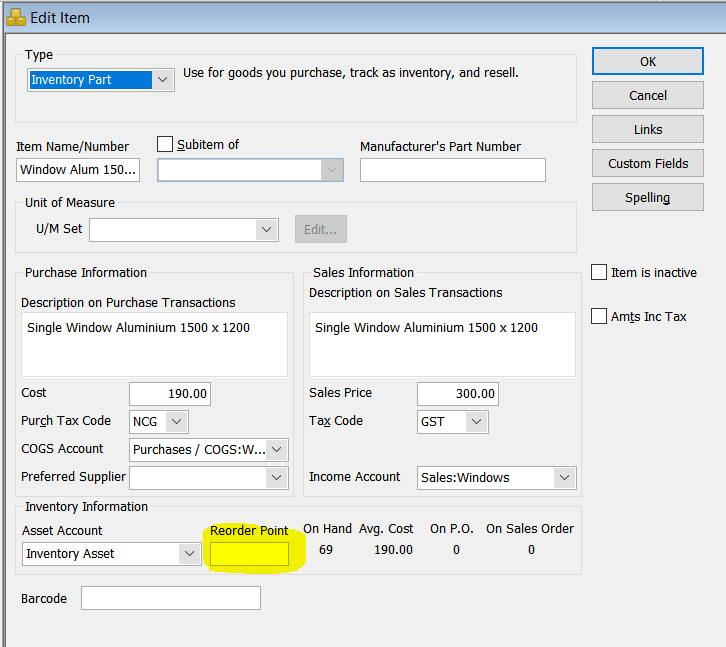Screen dimensions: 726x647
Task: Click the Cost field showing 190.00
Action: pyautogui.click(x=169, y=394)
